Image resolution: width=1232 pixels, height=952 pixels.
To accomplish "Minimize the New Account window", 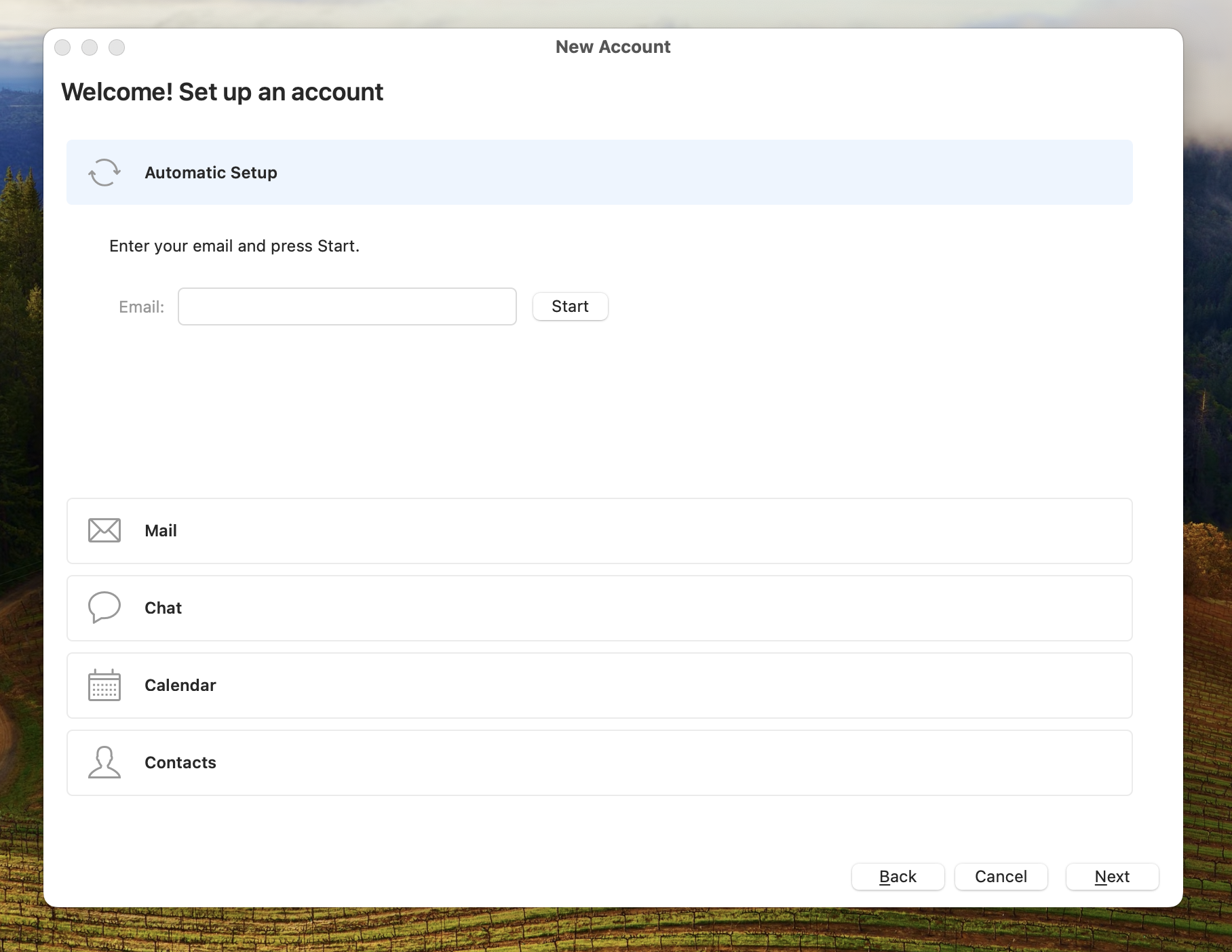I will click(x=90, y=47).
